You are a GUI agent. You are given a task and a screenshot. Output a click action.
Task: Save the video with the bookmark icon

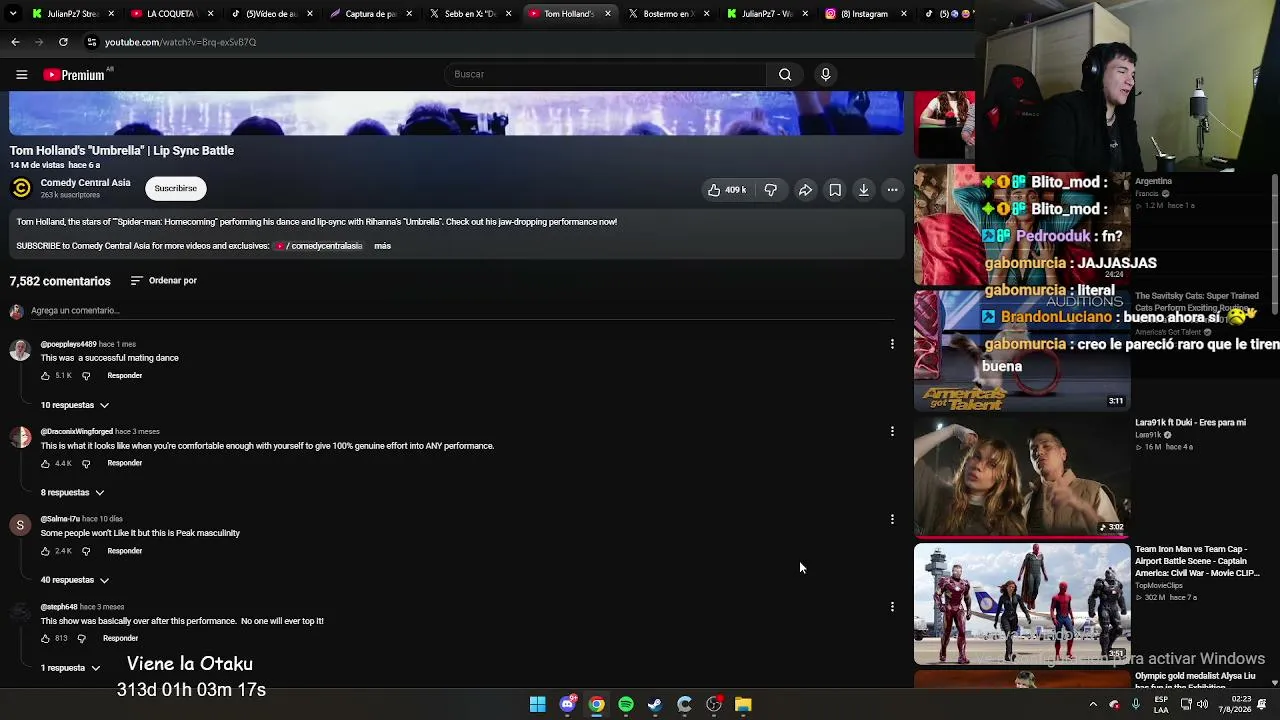tap(835, 190)
